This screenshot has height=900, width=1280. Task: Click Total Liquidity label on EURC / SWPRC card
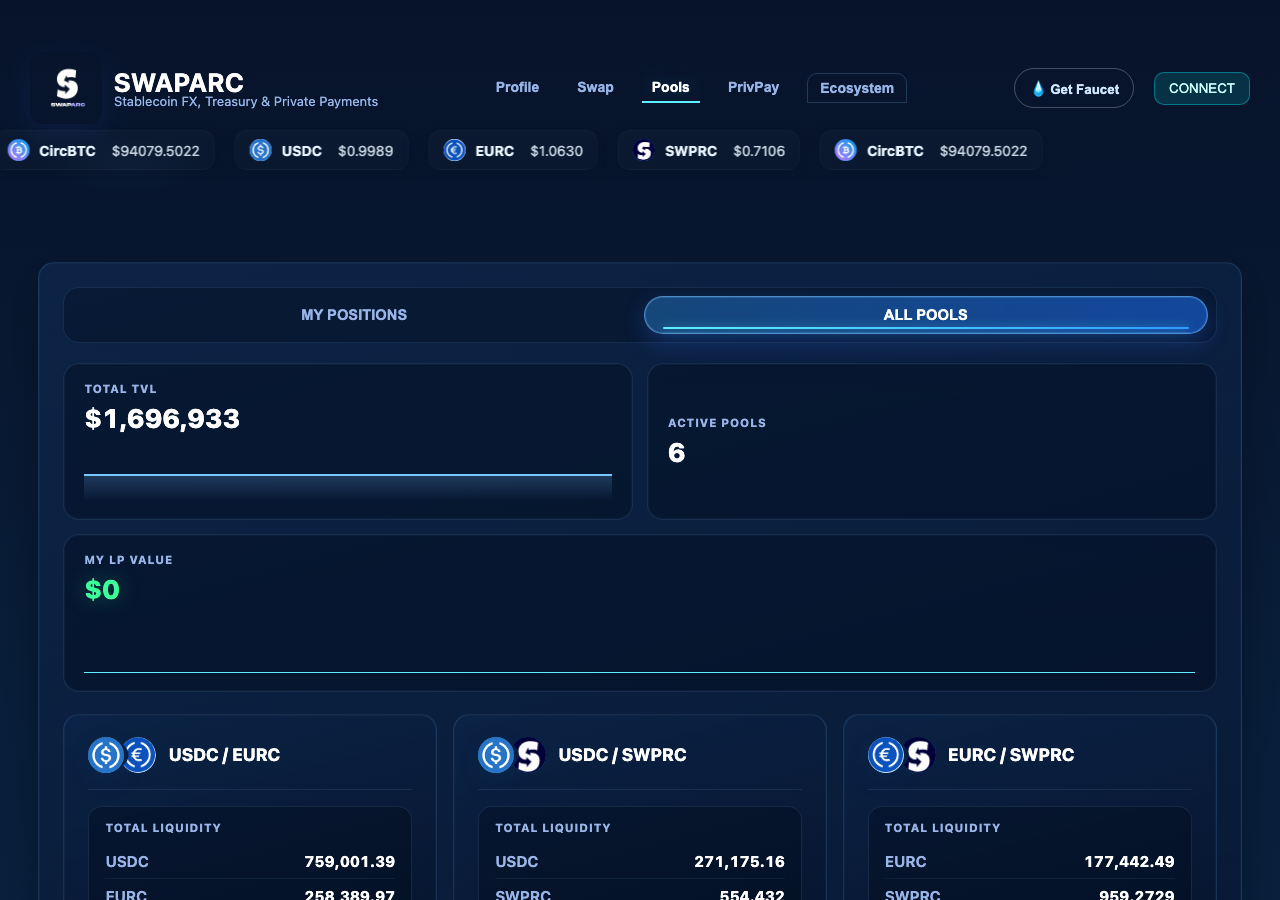click(943, 828)
